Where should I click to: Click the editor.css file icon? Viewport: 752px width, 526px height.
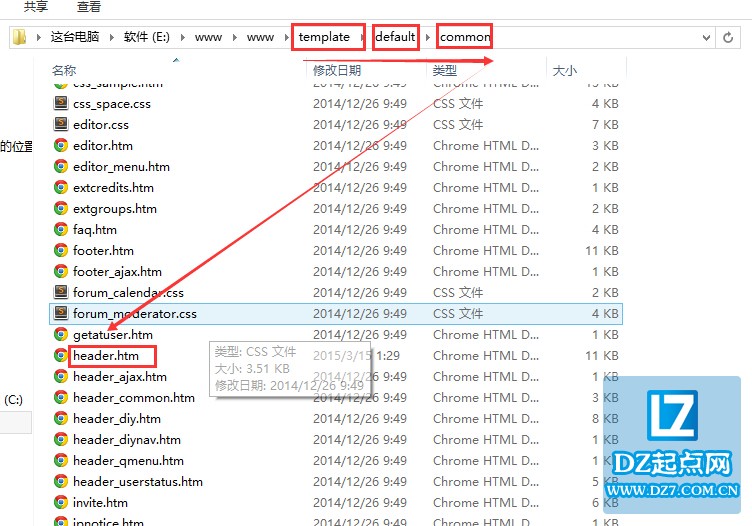61,125
